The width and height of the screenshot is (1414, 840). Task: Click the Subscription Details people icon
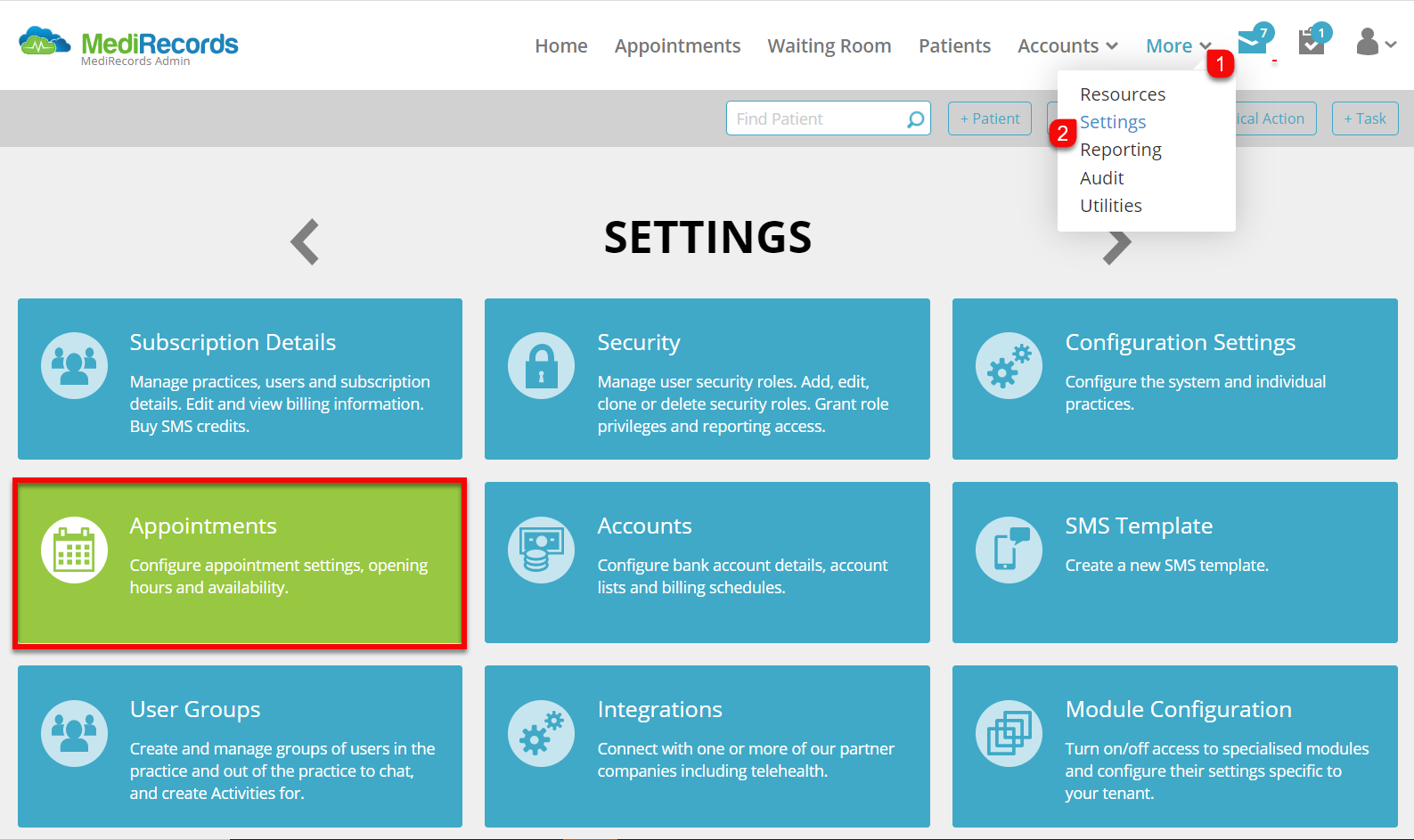74,365
